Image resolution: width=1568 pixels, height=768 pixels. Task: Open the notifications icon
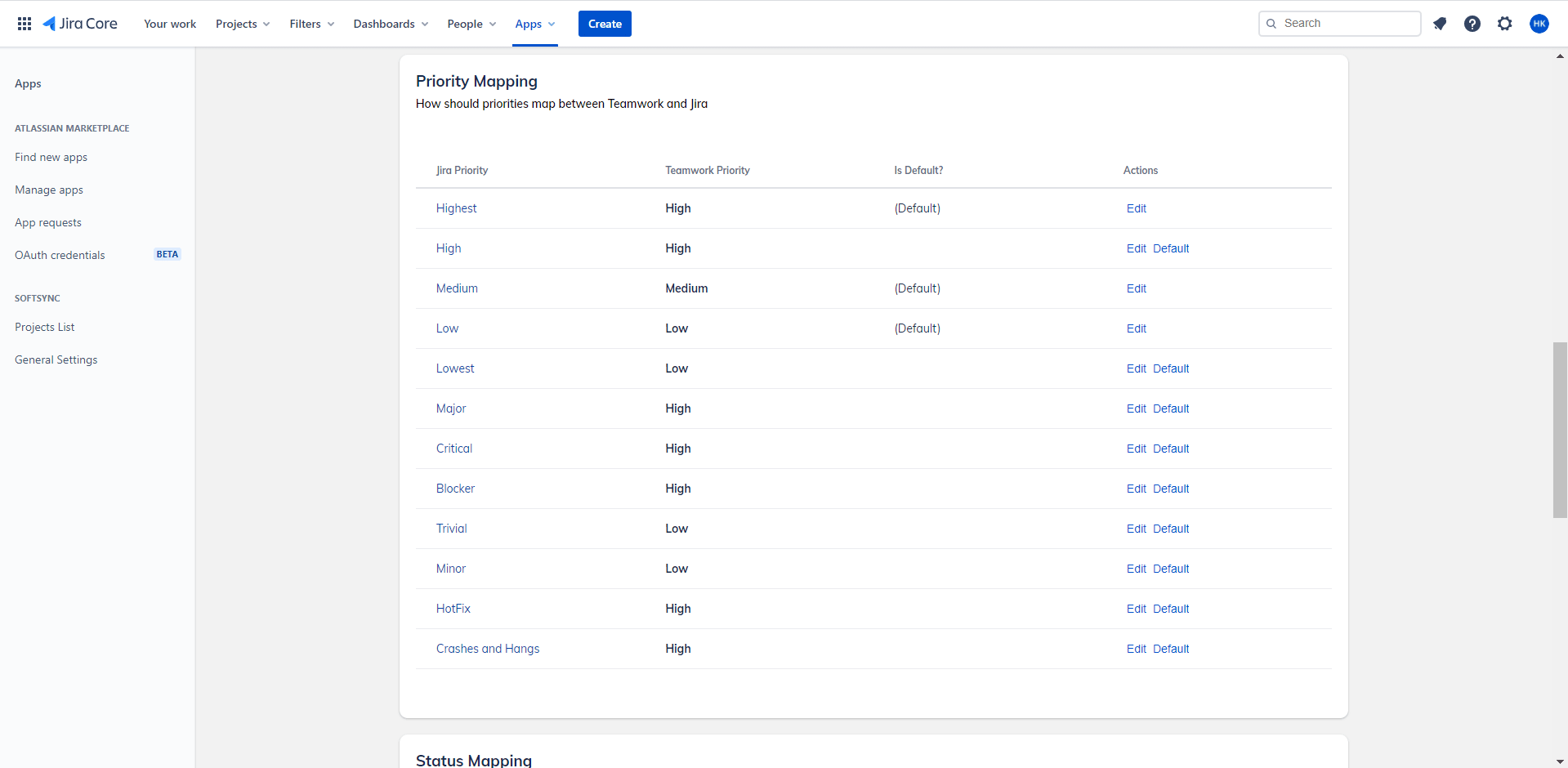[1440, 24]
